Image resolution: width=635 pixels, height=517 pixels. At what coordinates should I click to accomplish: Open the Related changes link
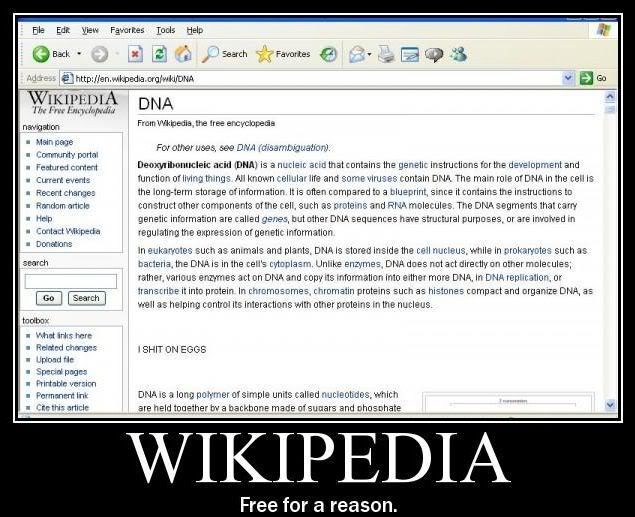coord(66,348)
